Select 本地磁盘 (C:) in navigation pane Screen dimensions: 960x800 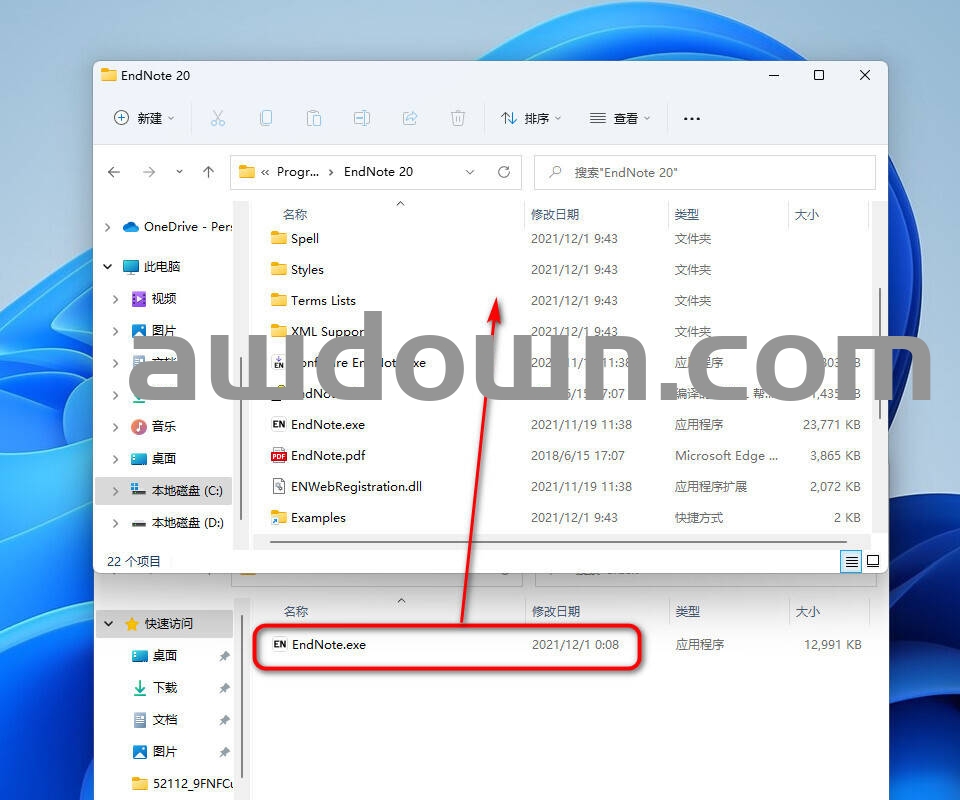click(186, 491)
